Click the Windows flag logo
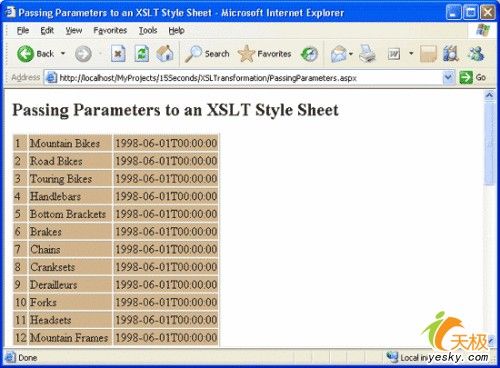The image size is (500, 368). 482,31
